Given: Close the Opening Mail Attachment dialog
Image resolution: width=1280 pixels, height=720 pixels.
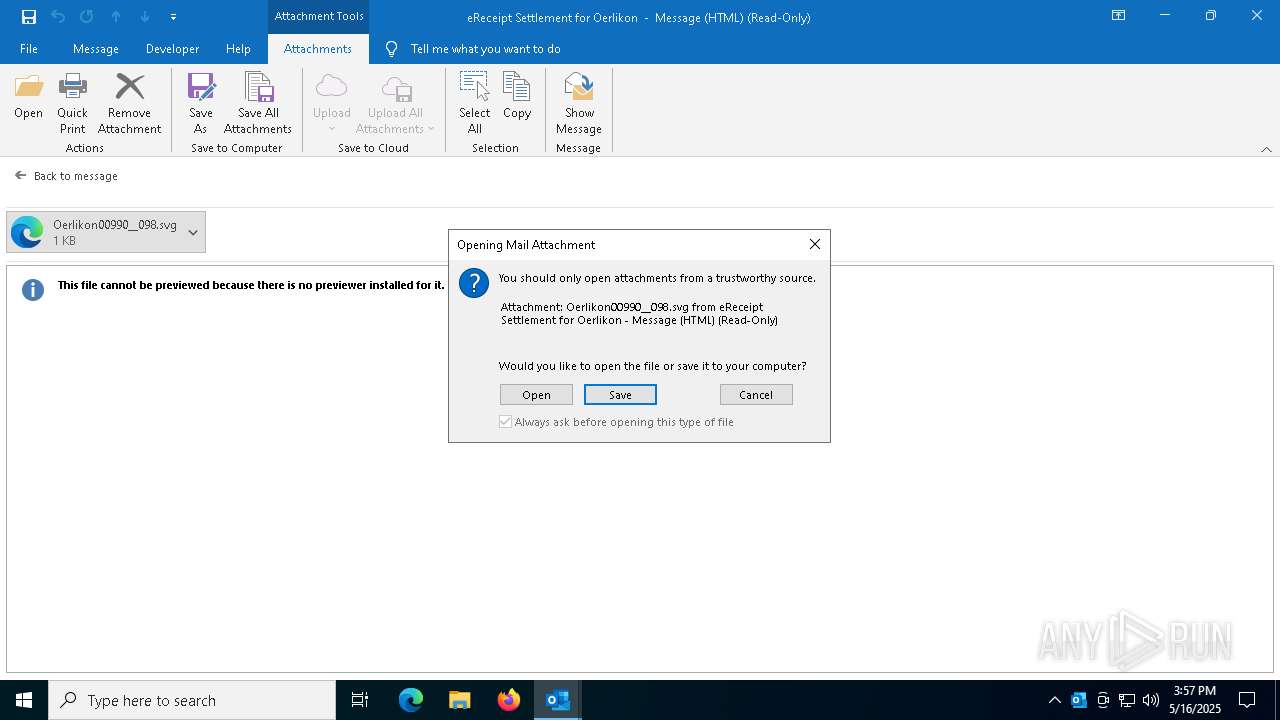Looking at the screenshot, I should coord(815,244).
